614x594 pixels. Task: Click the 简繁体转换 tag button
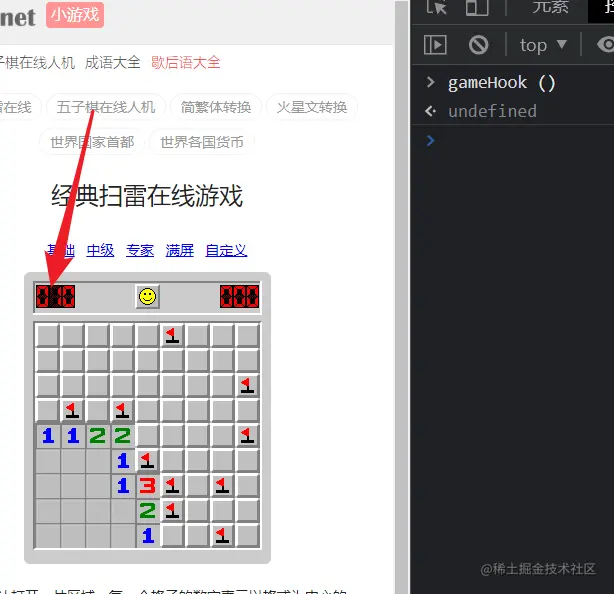216,107
